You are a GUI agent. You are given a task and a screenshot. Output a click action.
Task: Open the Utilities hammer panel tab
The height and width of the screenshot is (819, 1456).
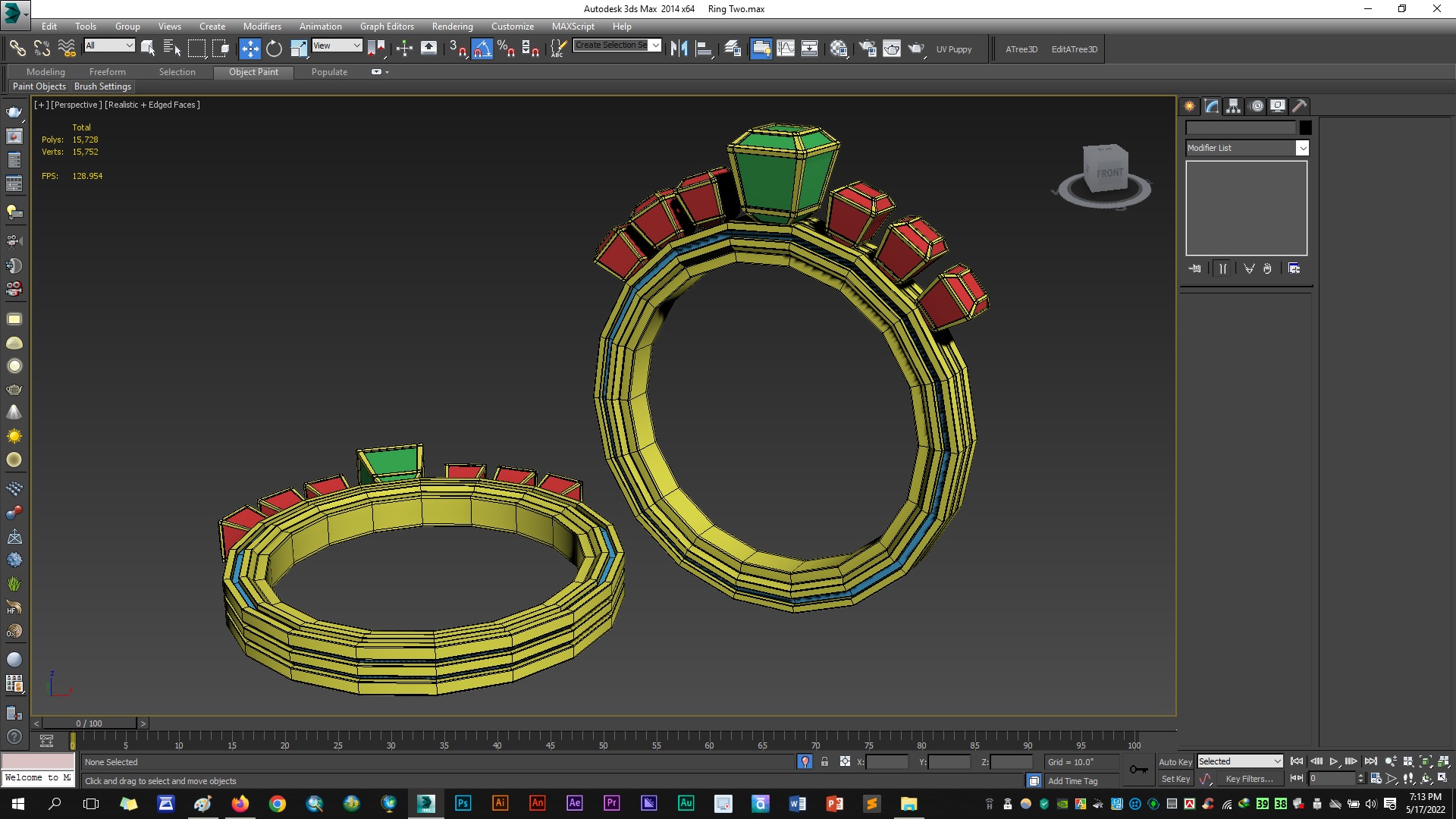pyautogui.click(x=1299, y=106)
